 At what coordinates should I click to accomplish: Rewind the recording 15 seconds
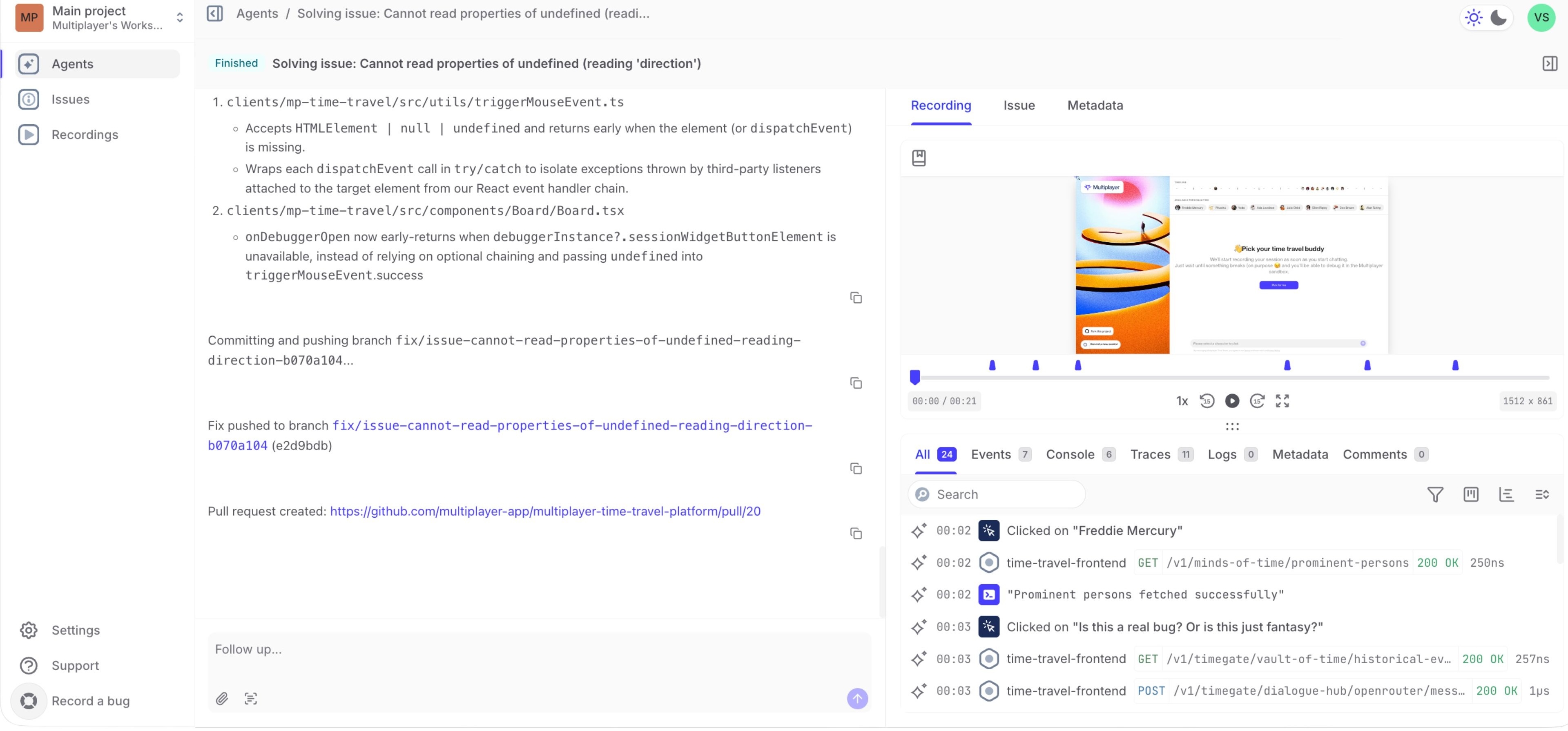pyautogui.click(x=1207, y=401)
